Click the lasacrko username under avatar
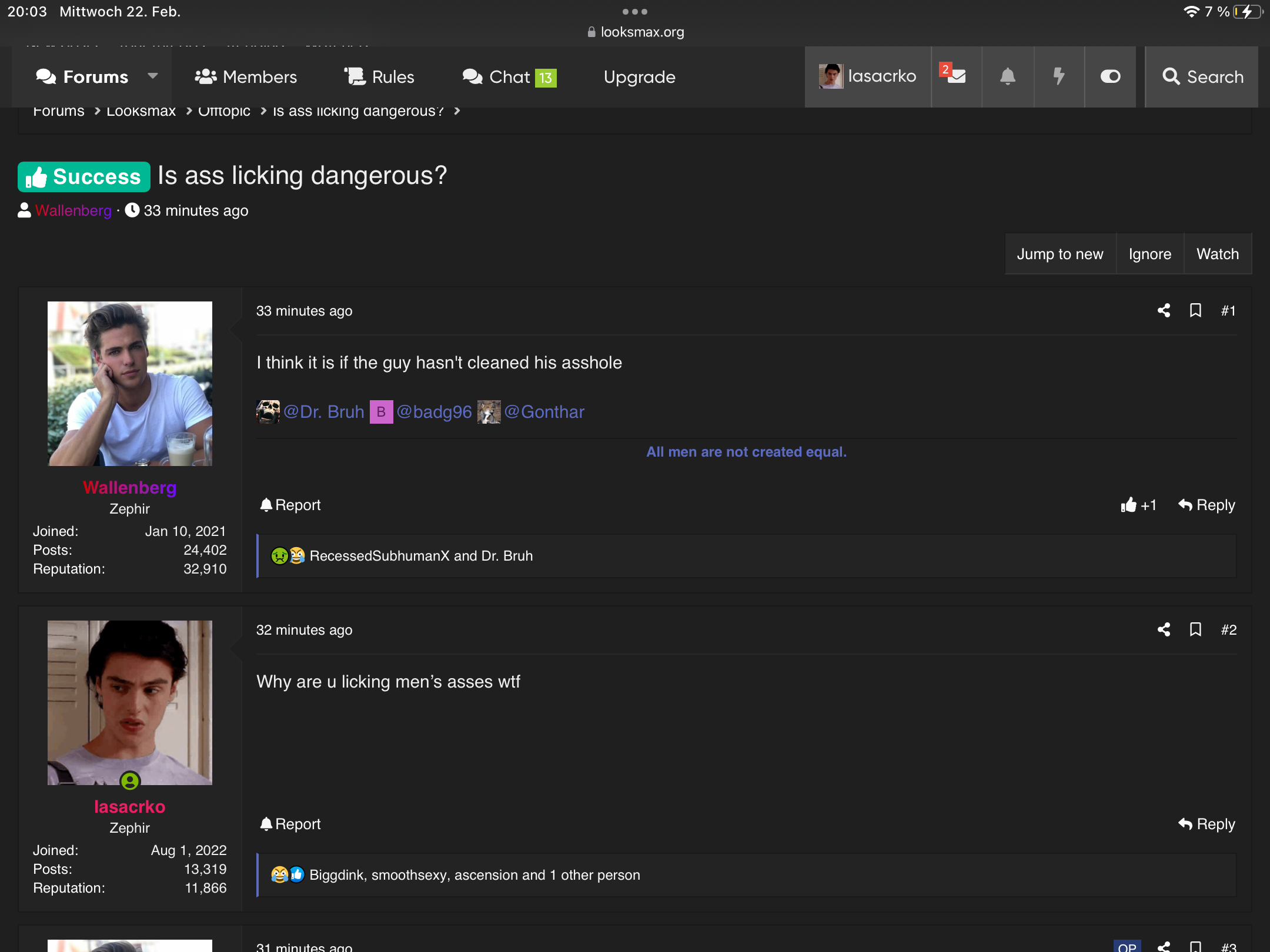The image size is (1270, 952). pyautogui.click(x=130, y=807)
